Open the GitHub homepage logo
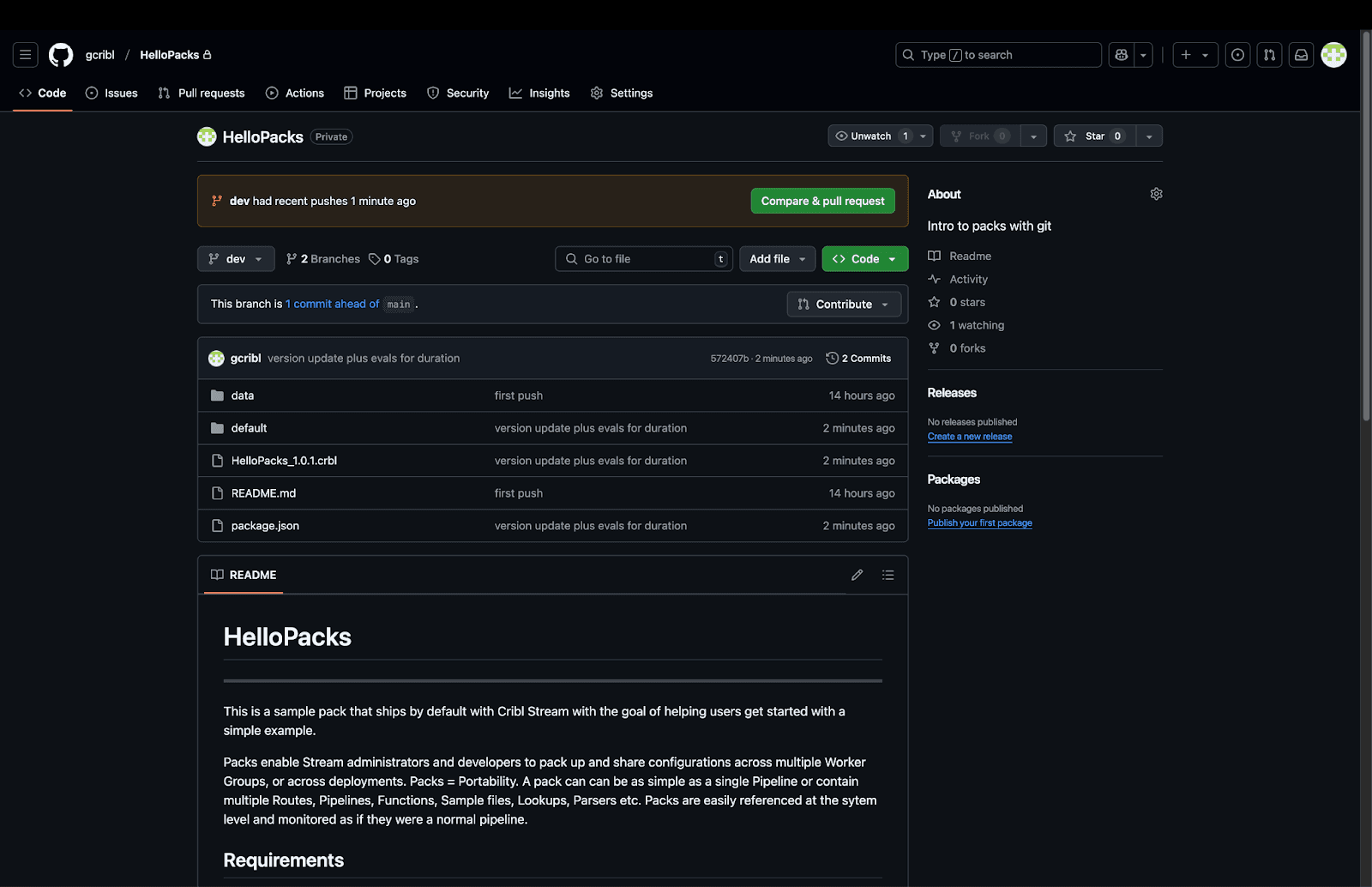 (61, 55)
